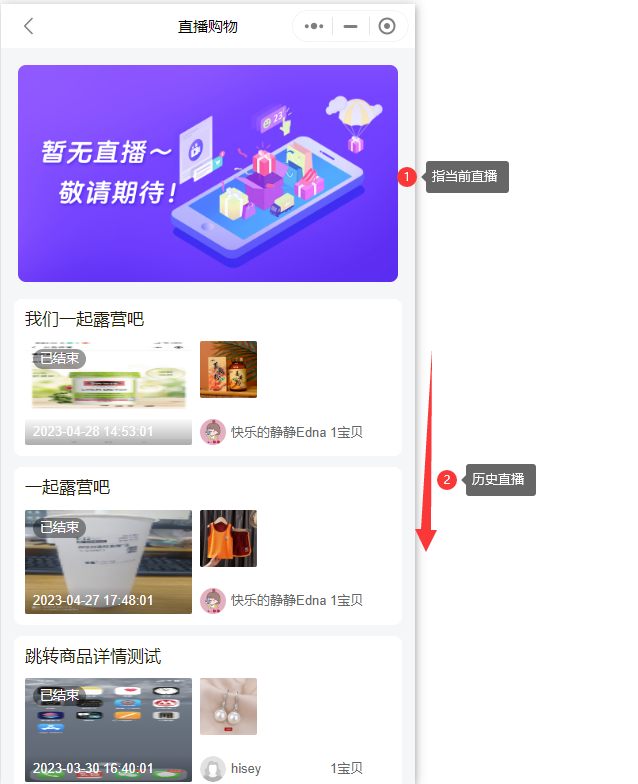The height and width of the screenshot is (784, 638).
Task: Open the 跳转商品详情测试 live title
Action: click(x=93, y=656)
